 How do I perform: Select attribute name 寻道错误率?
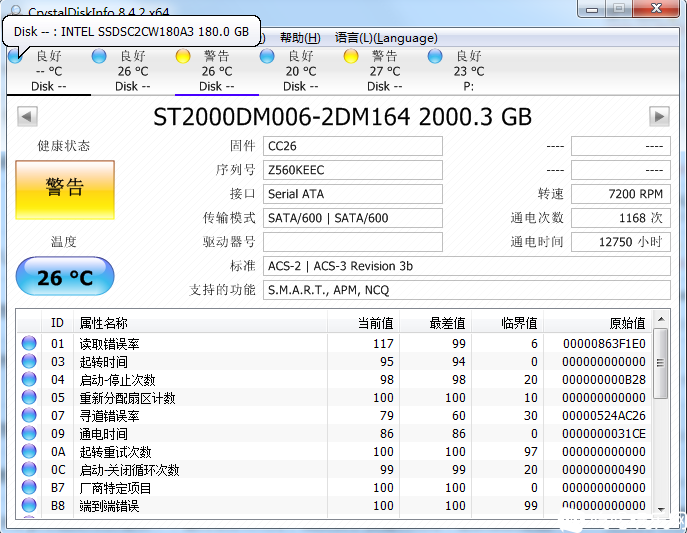click(x=110, y=416)
